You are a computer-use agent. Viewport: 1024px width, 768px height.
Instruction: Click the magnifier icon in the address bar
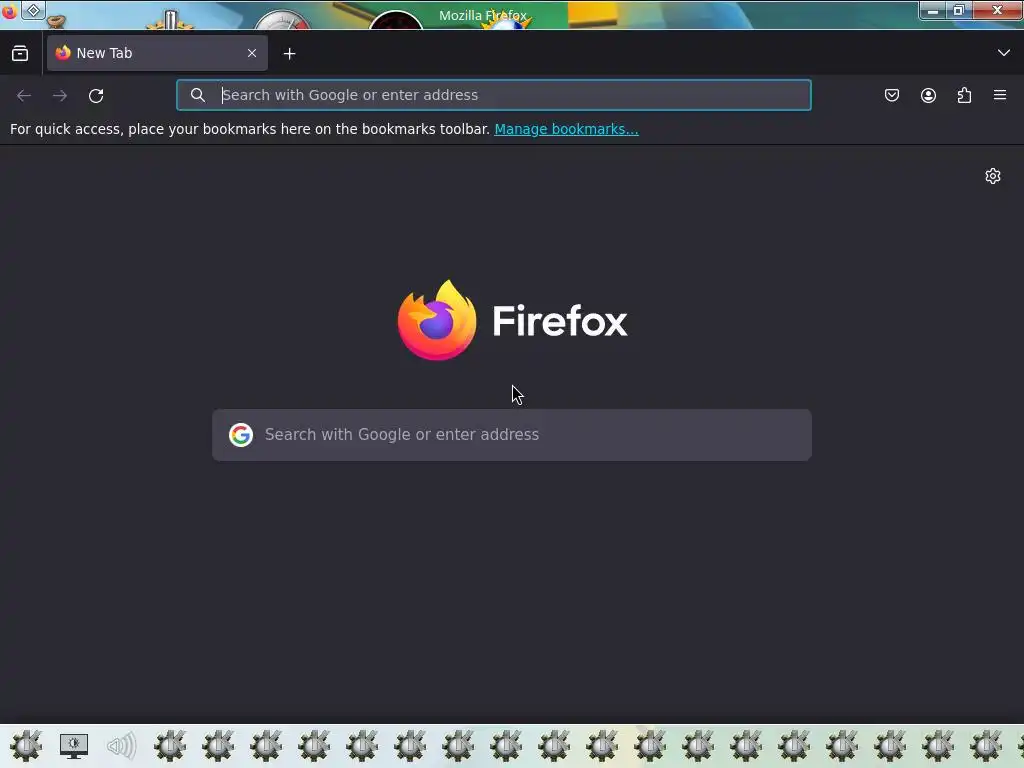(x=198, y=95)
